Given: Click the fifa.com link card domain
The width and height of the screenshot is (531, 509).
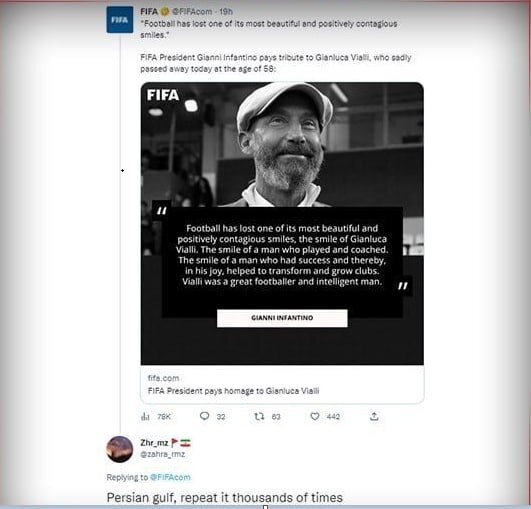Looking at the screenshot, I should pos(164,378).
